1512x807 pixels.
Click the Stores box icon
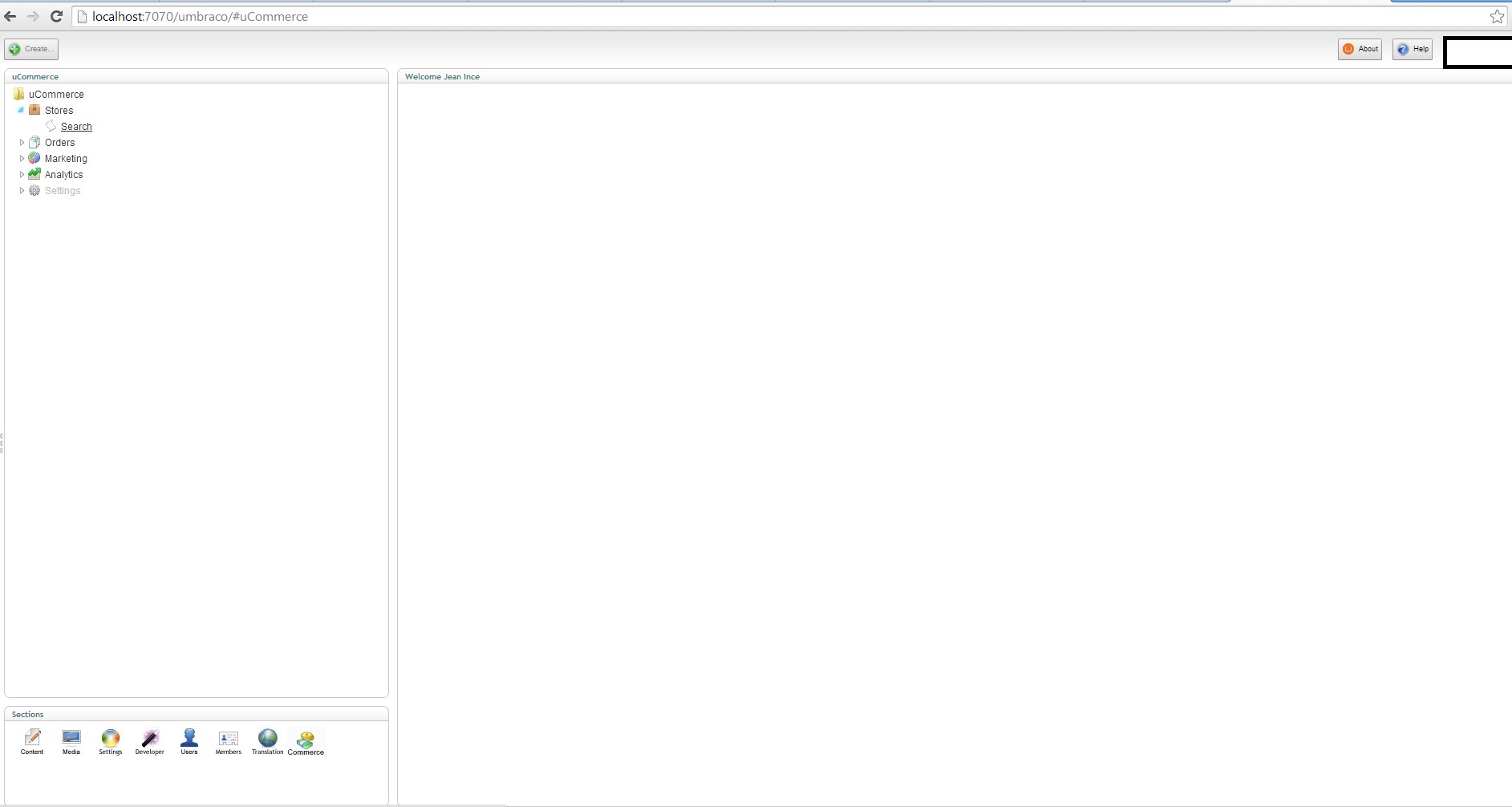click(34, 110)
